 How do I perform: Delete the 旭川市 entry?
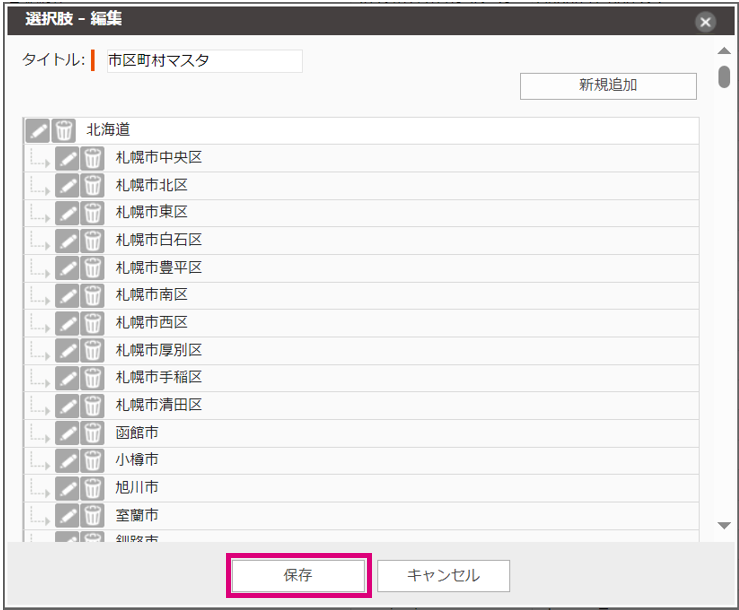(x=92, y=488)
